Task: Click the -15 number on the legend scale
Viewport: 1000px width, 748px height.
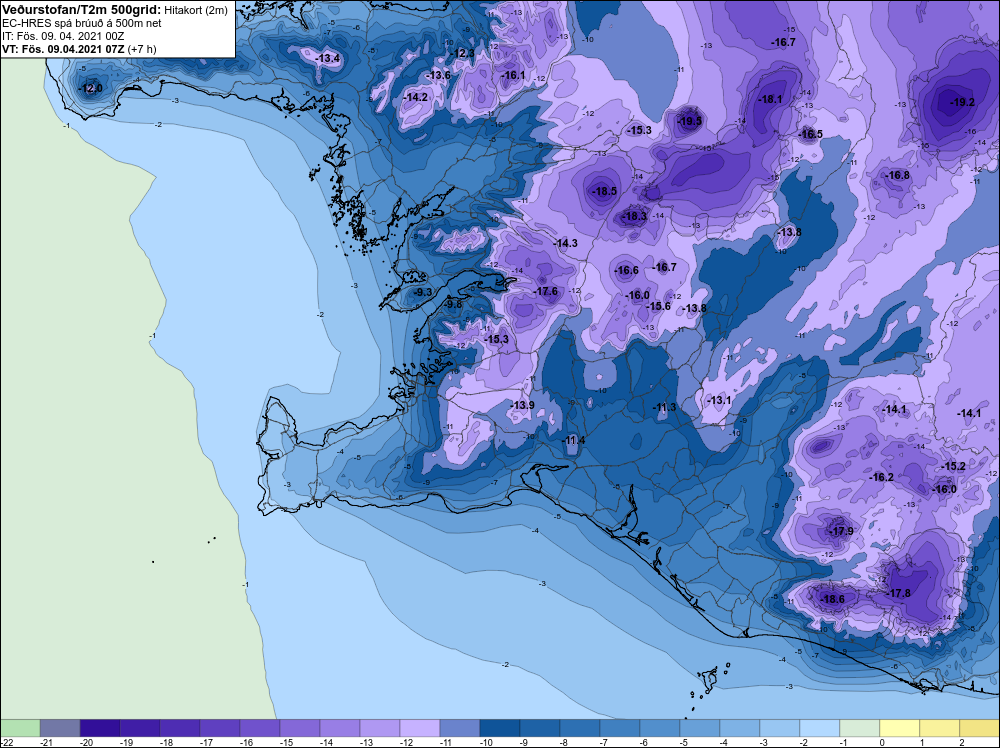Action: point(286,742)
